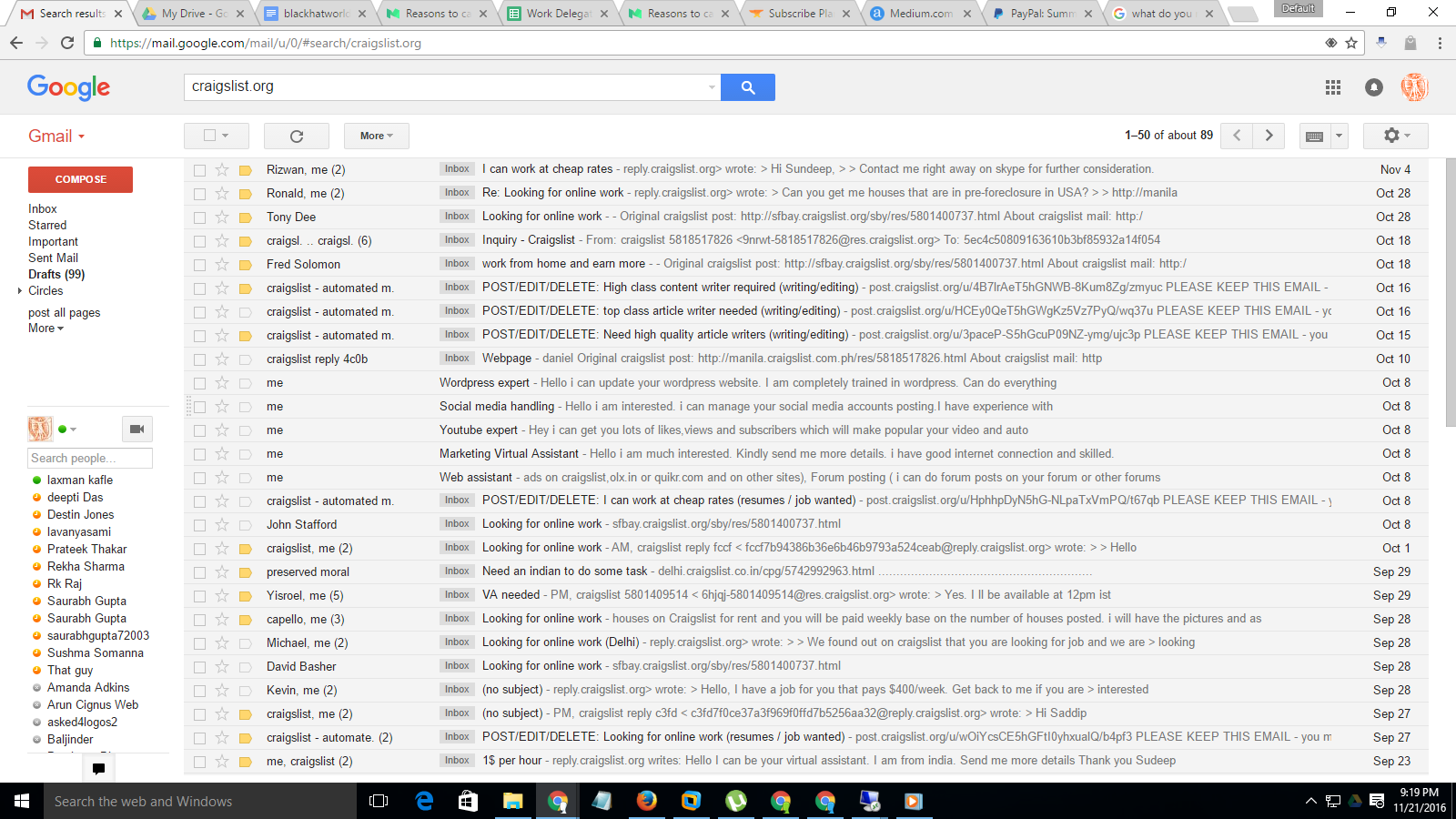Viewport: 1456px width, 819px height.
Task: Open the account profile avatar
Action: [1414, 87]
